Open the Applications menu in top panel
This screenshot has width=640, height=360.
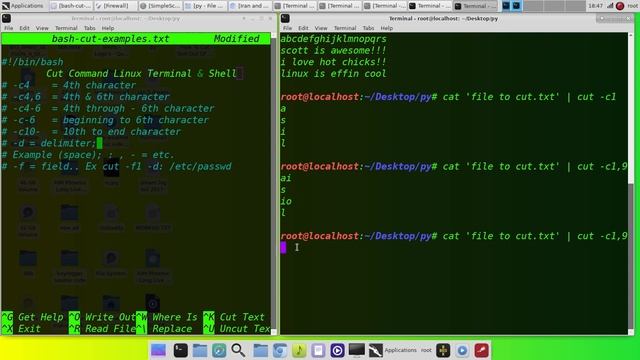[22, 6]
